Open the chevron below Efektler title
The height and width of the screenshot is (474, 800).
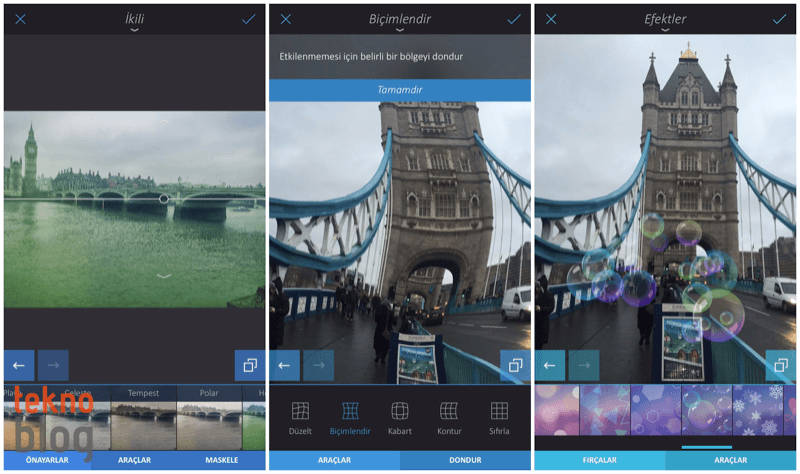[665, 31]
